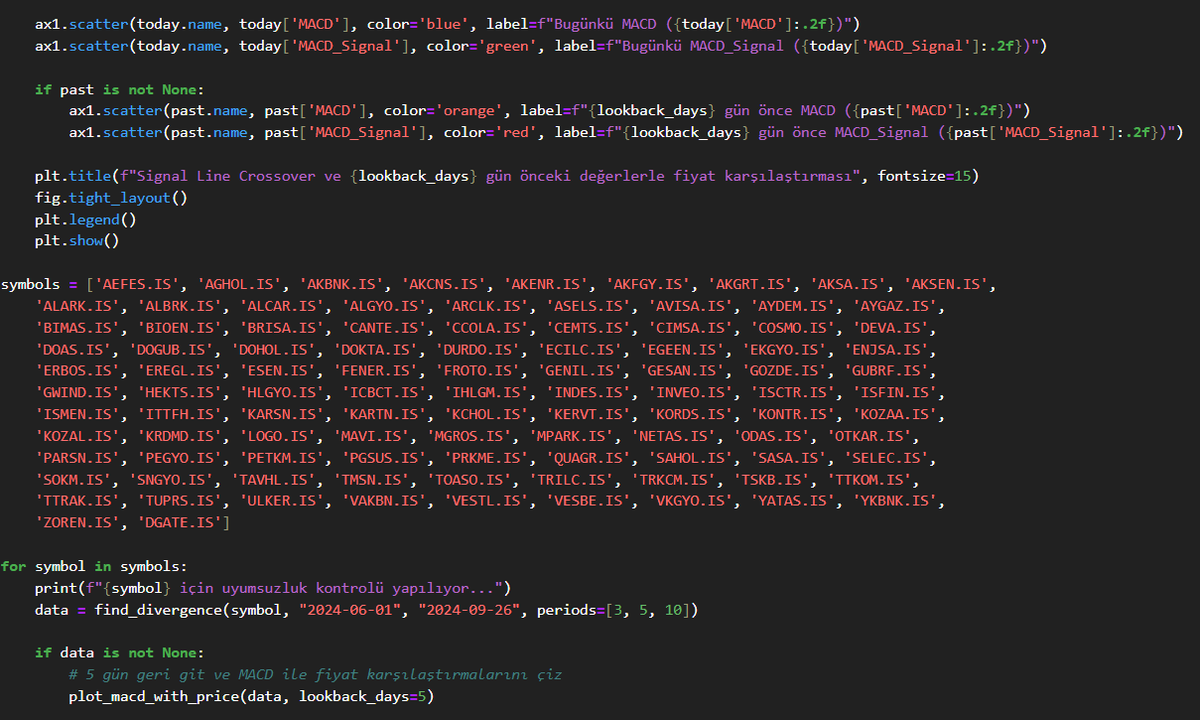
Task: Click the color='red' argument
Action: pos(491,133)
